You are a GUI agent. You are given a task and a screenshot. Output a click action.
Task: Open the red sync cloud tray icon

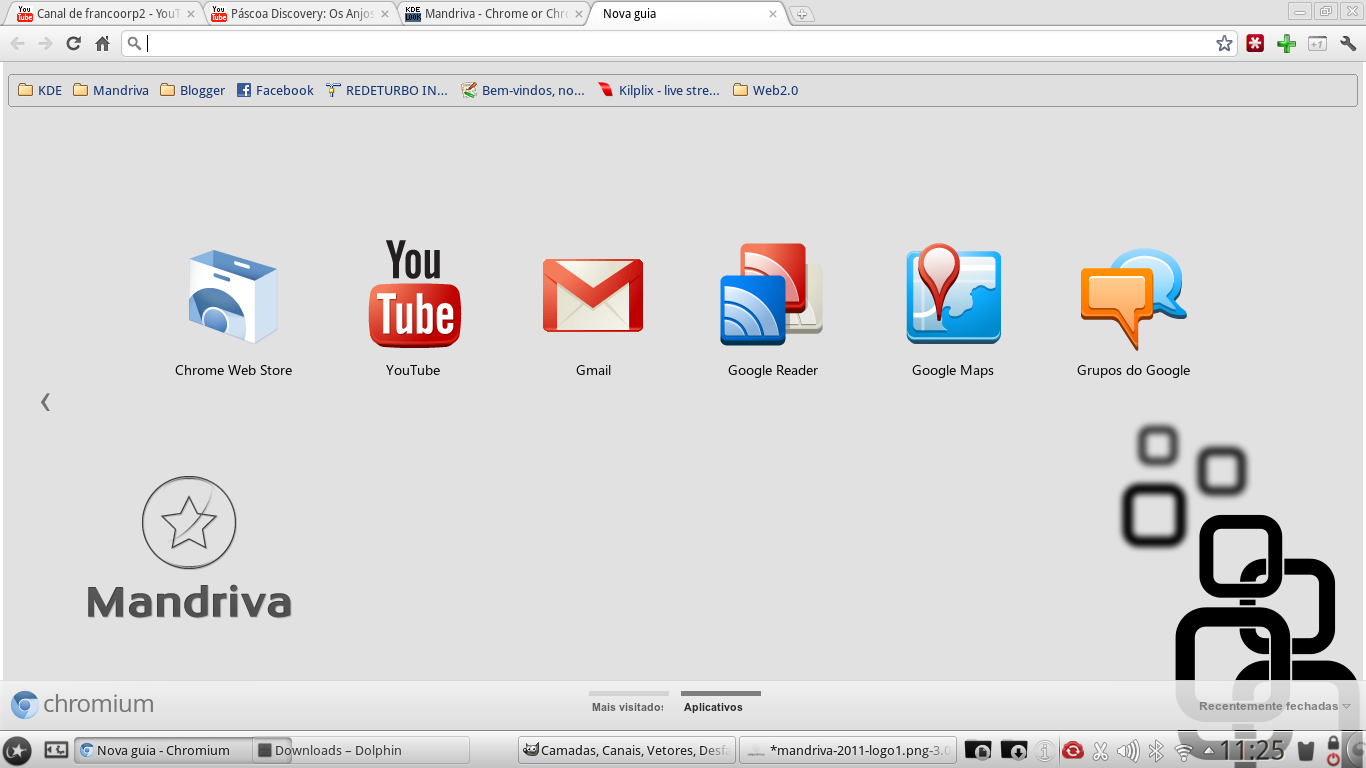1072,750
